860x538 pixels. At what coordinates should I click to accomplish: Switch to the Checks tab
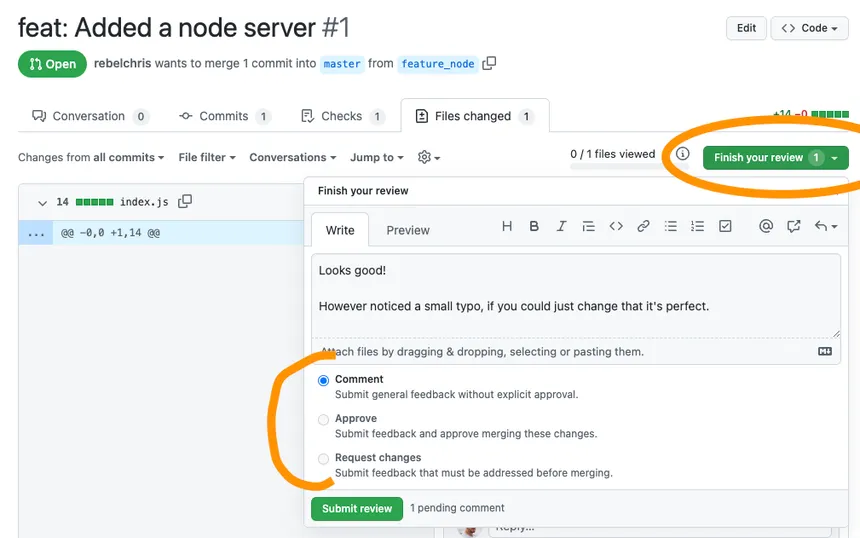(x=343, y=116)
